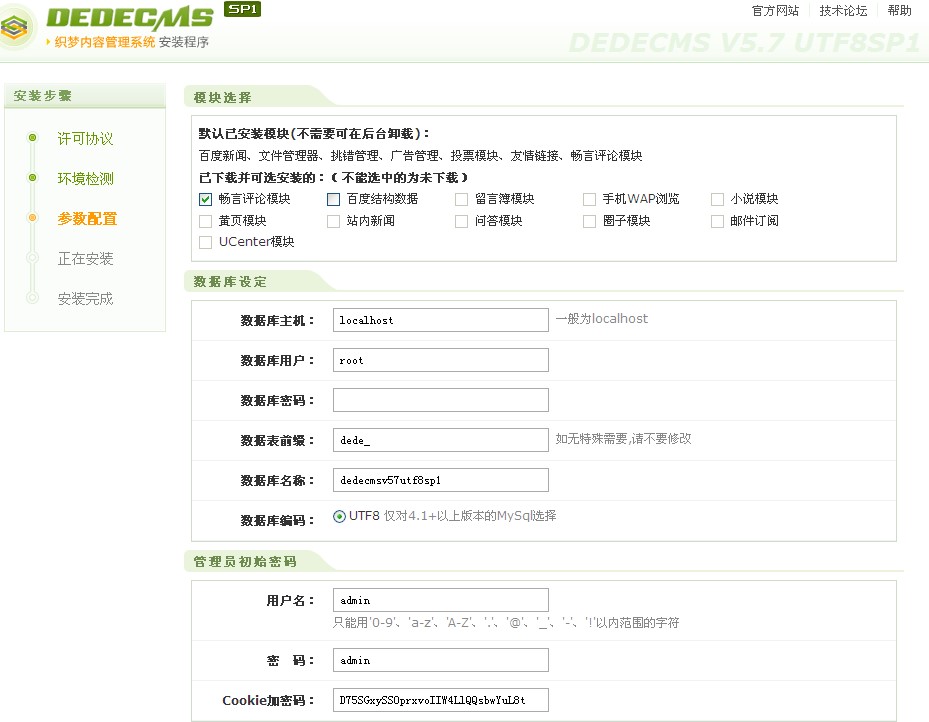Image resolution: width=929 pixels, height=722 pixels.
Task: Open the 帮助 link
Action: [x=899, y=11]
